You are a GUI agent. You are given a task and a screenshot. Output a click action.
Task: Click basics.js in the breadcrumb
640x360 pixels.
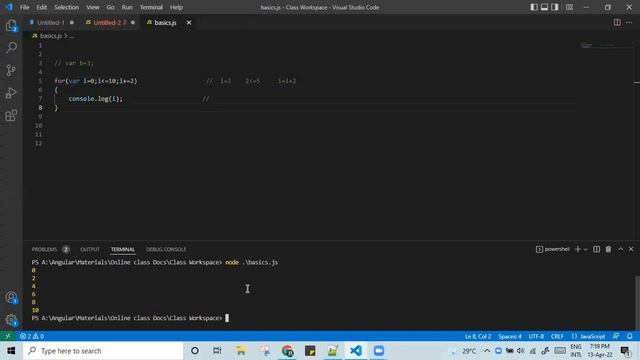[51, 36]
